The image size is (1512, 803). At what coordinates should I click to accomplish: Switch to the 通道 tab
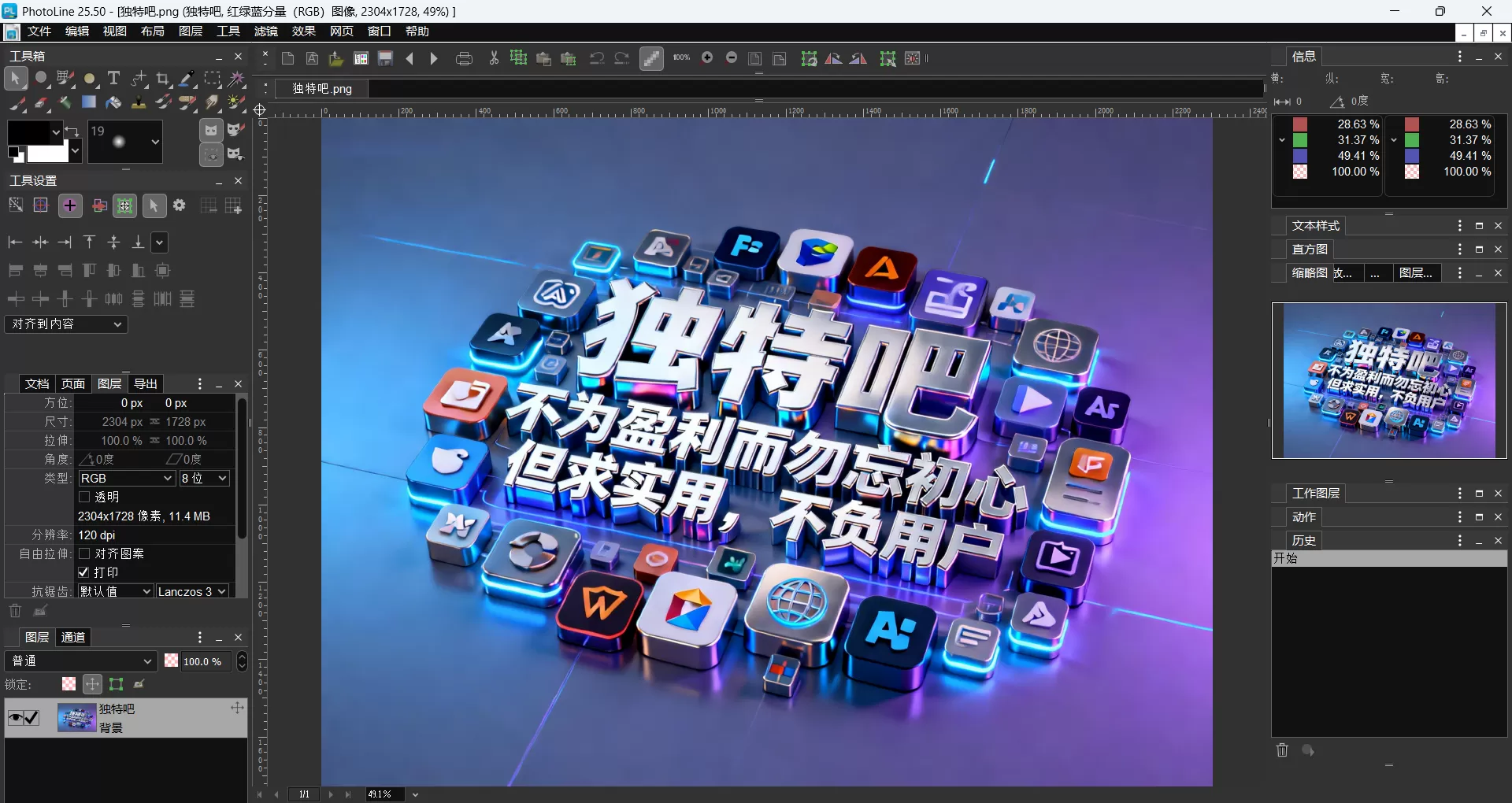coord(72,637)
